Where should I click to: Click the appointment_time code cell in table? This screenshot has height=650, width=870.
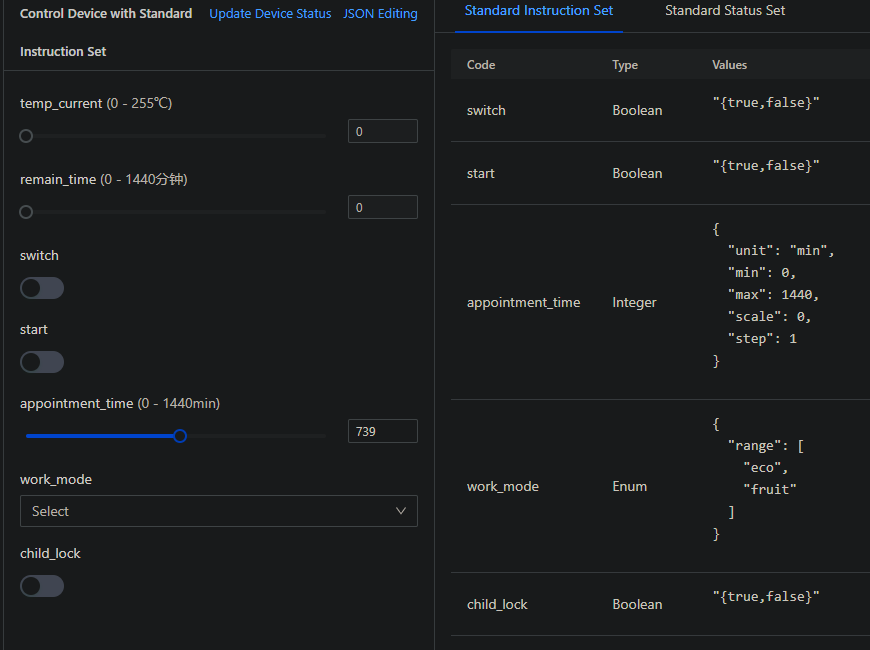pyautogui.click(x=523, y=303)
